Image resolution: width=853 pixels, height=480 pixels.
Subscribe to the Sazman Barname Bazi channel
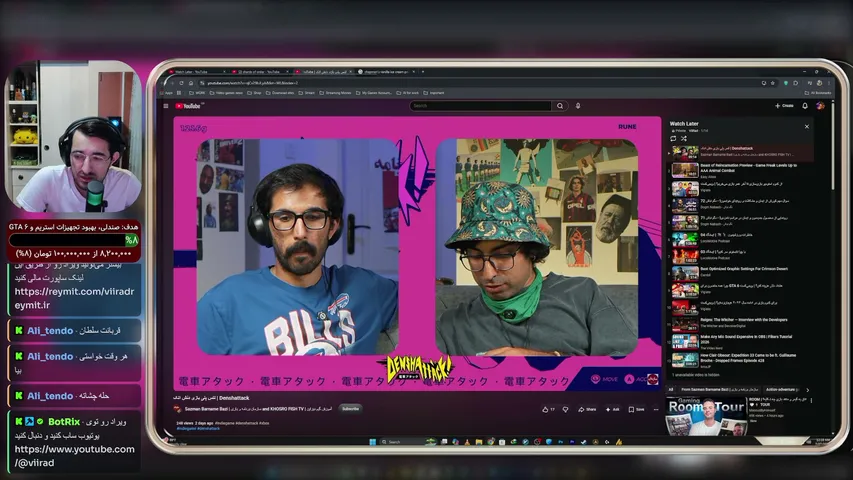(350, 409)
